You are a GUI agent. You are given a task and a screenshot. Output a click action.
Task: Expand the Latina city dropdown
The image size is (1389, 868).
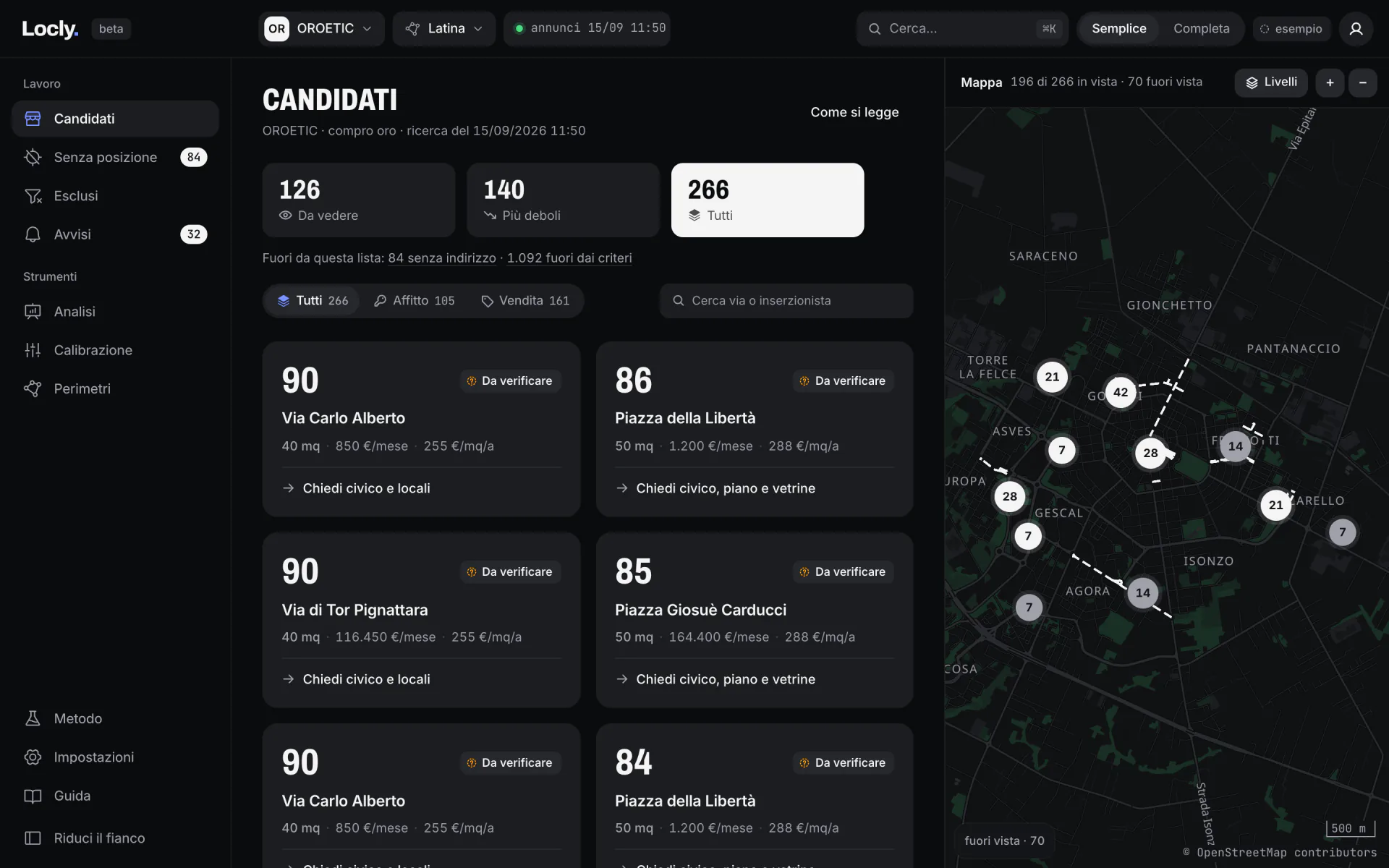444,29
